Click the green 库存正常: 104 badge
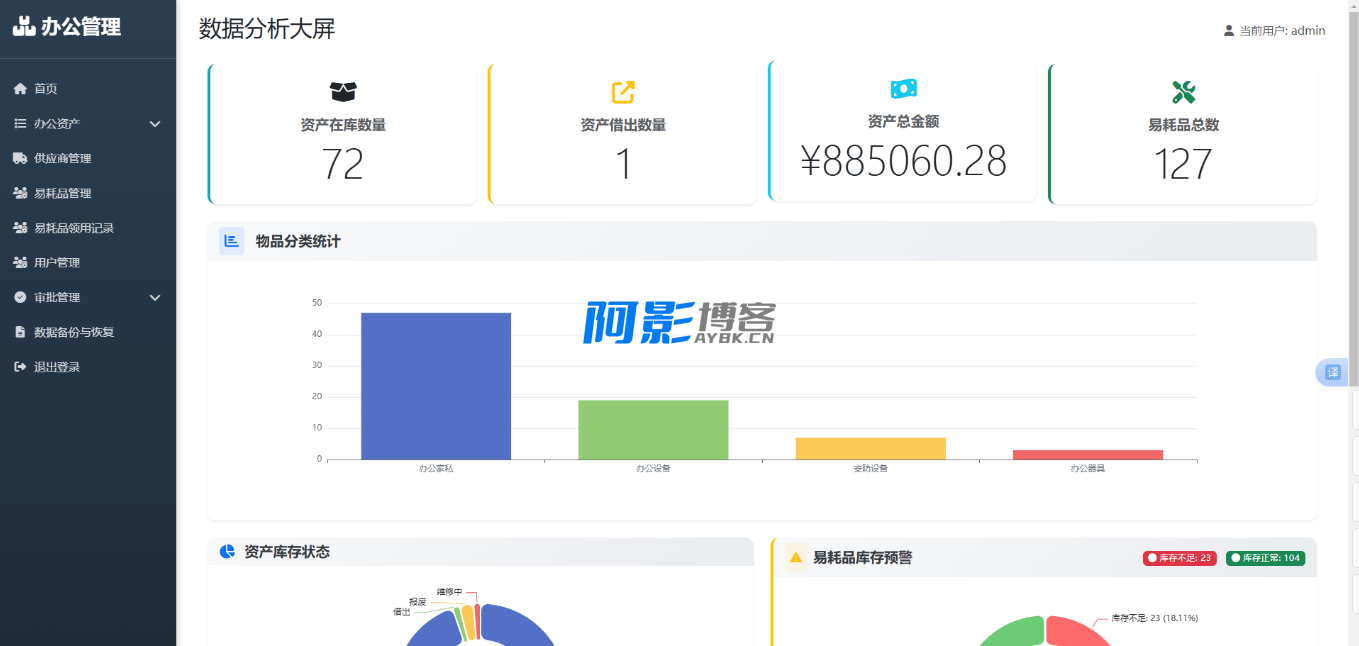The image size is (1359, 646). (1265, 558)
